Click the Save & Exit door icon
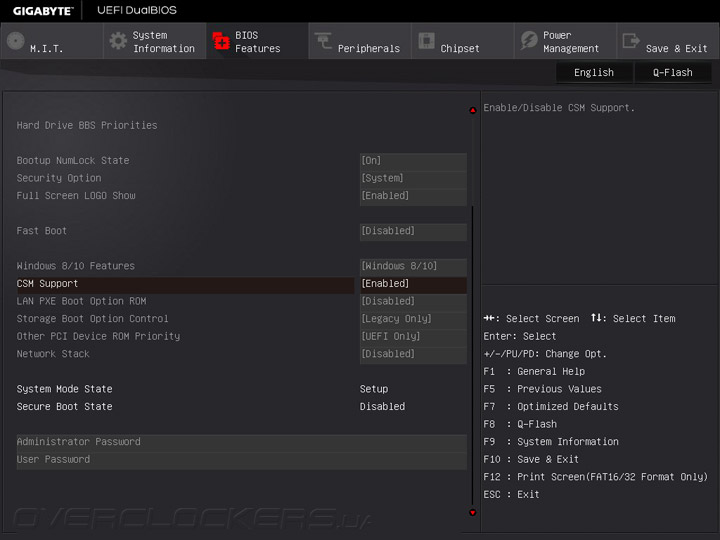 631,40
